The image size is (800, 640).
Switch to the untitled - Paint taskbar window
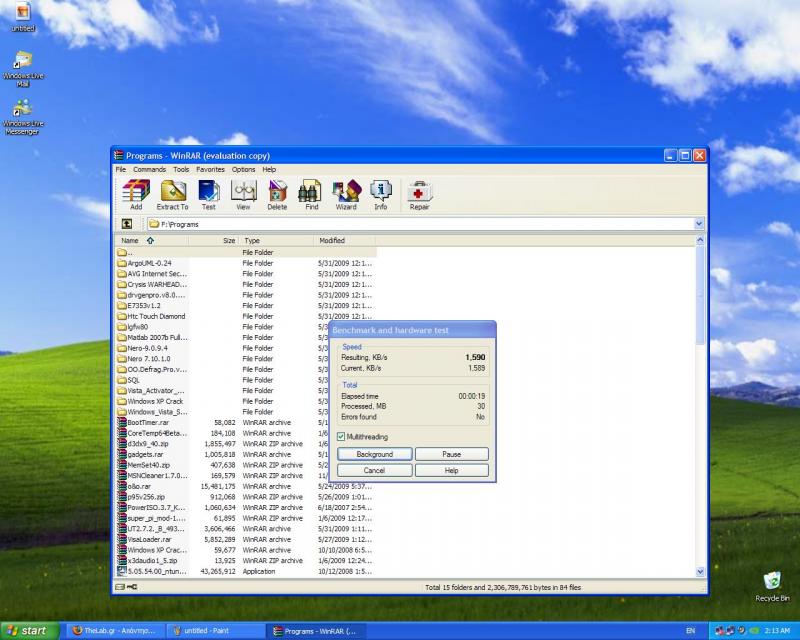tap(217, 631)
